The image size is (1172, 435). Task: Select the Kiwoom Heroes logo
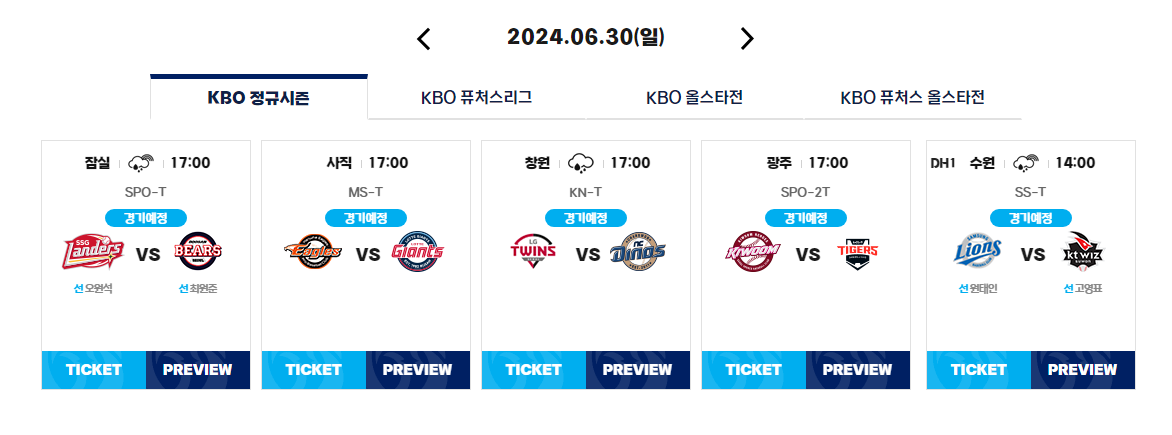click(x=753, y=252)
